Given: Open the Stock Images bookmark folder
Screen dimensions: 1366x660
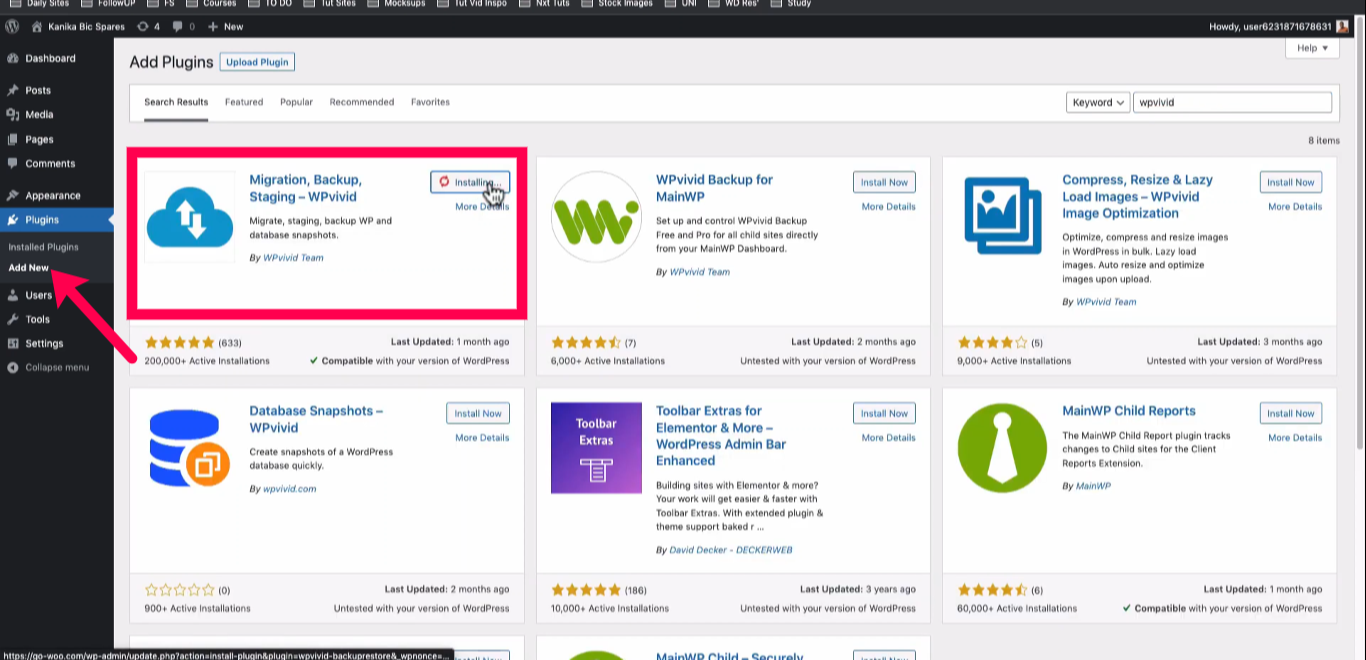Looking at the screenshot, I should pyautogui.click(x=617, y=4).
